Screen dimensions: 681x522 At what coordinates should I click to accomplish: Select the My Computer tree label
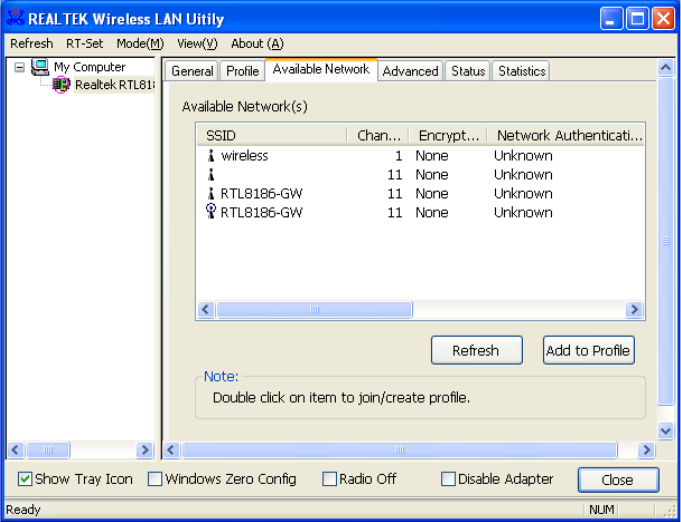point(89,67)
